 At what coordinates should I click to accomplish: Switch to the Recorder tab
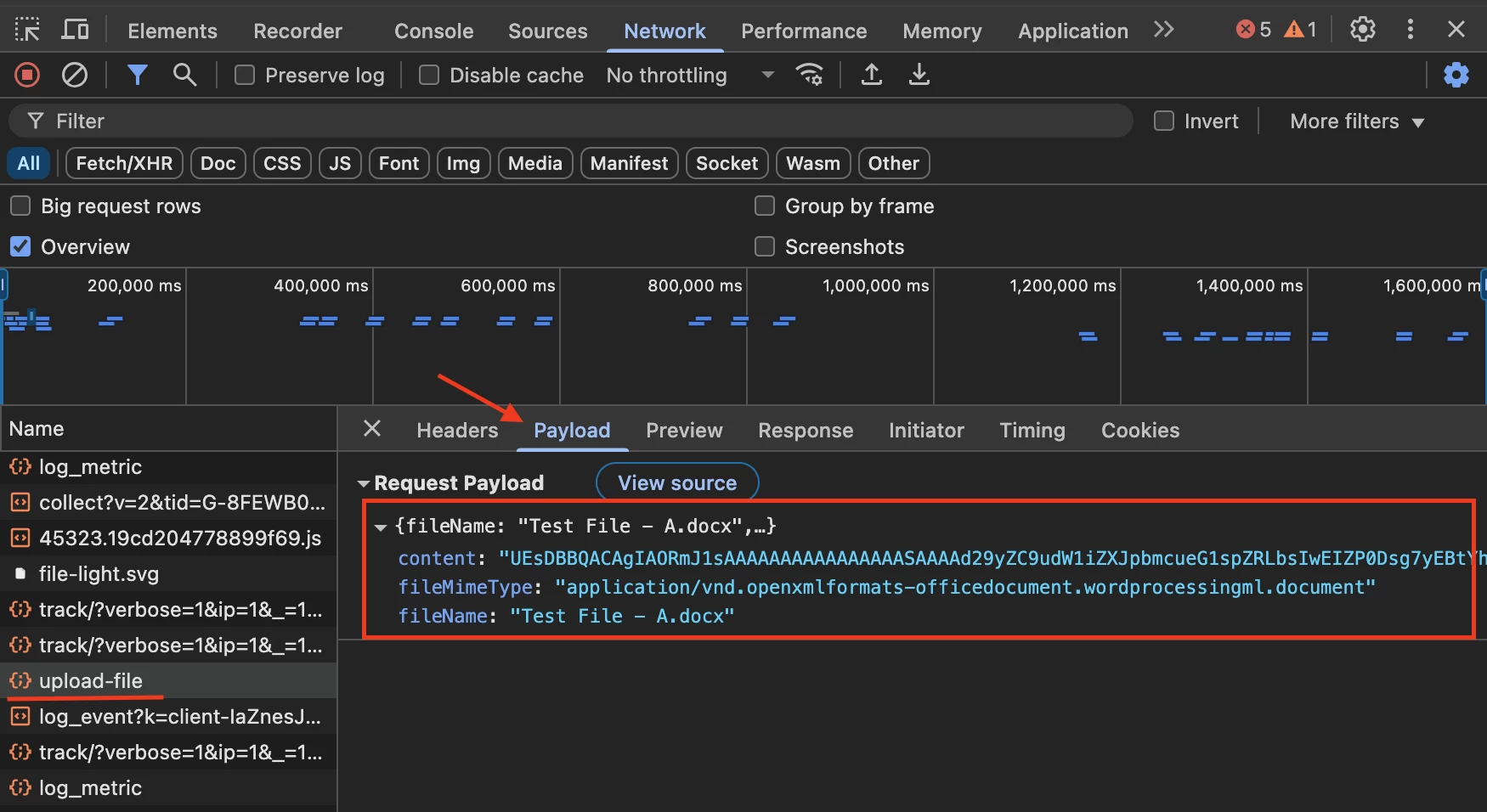(x=297, y=31)
